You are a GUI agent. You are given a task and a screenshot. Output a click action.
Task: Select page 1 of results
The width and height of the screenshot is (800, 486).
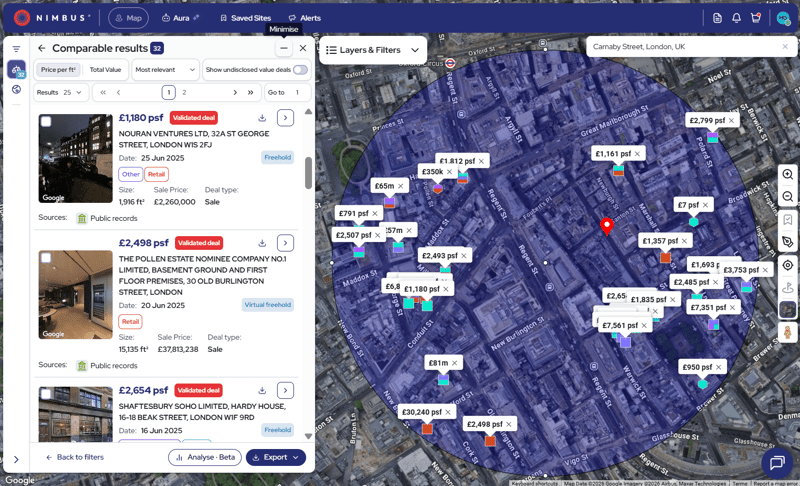click(x=168, y=92)
